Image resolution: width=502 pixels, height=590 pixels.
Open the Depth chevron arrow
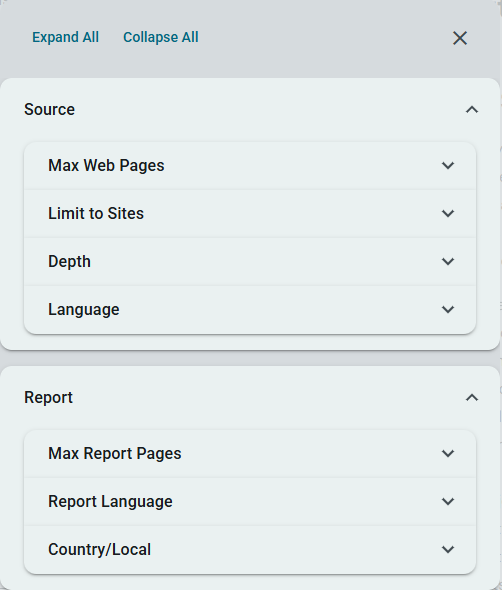[x=448, y=261]
